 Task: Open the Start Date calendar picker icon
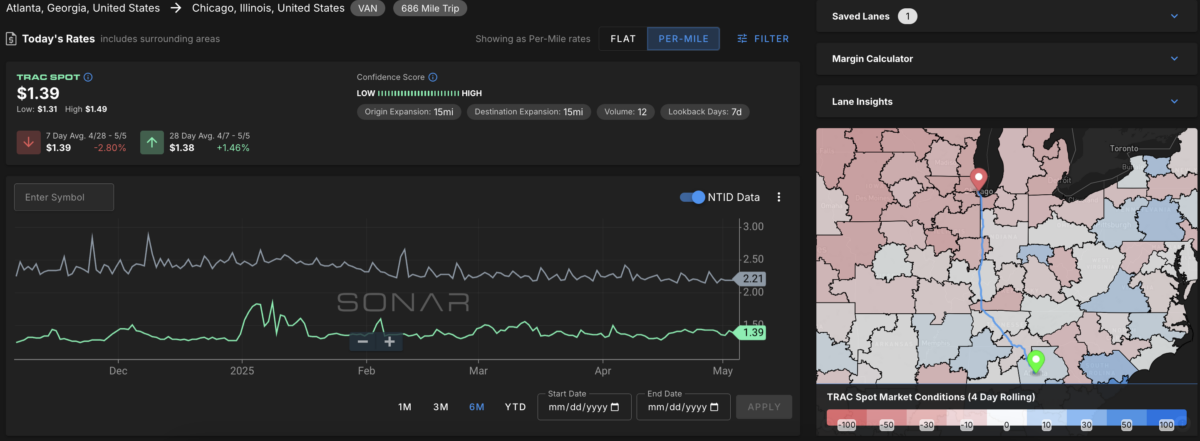[x=615, y=407]
